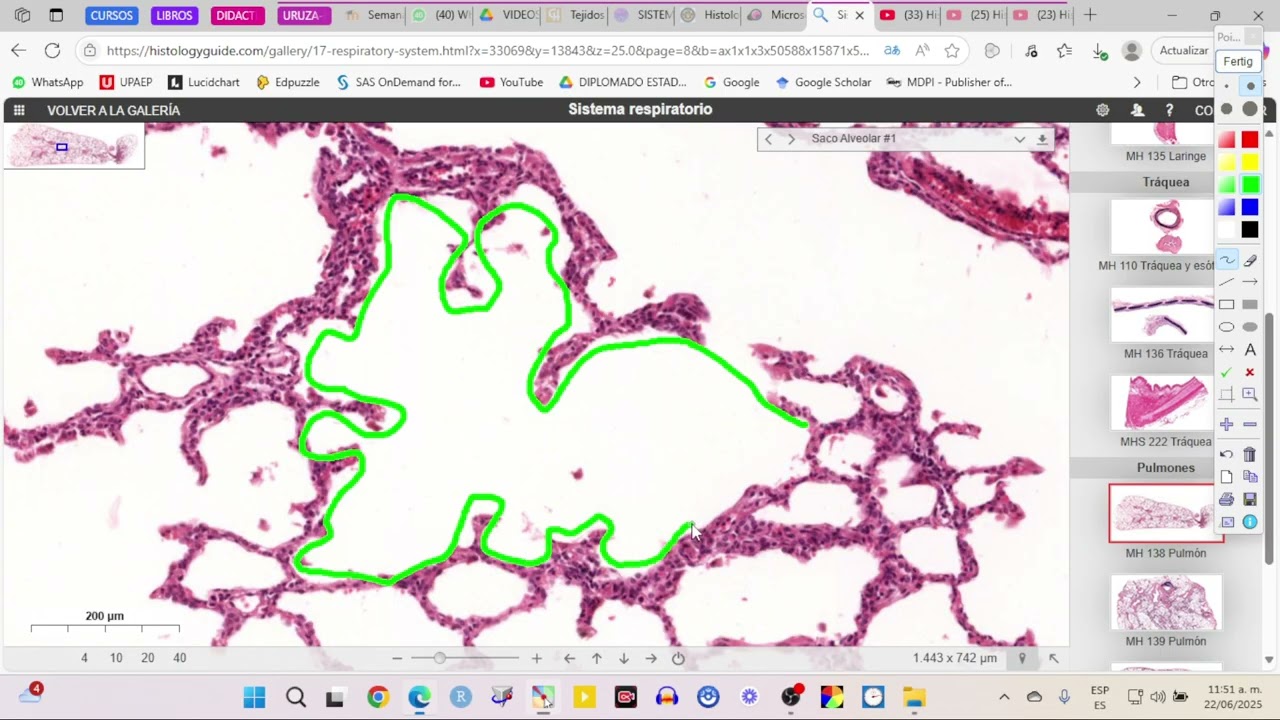Expand more bookmarks chevron in favorites bar
The width and height of the screenshot is (1280, 720).
tap(1136, 82)
